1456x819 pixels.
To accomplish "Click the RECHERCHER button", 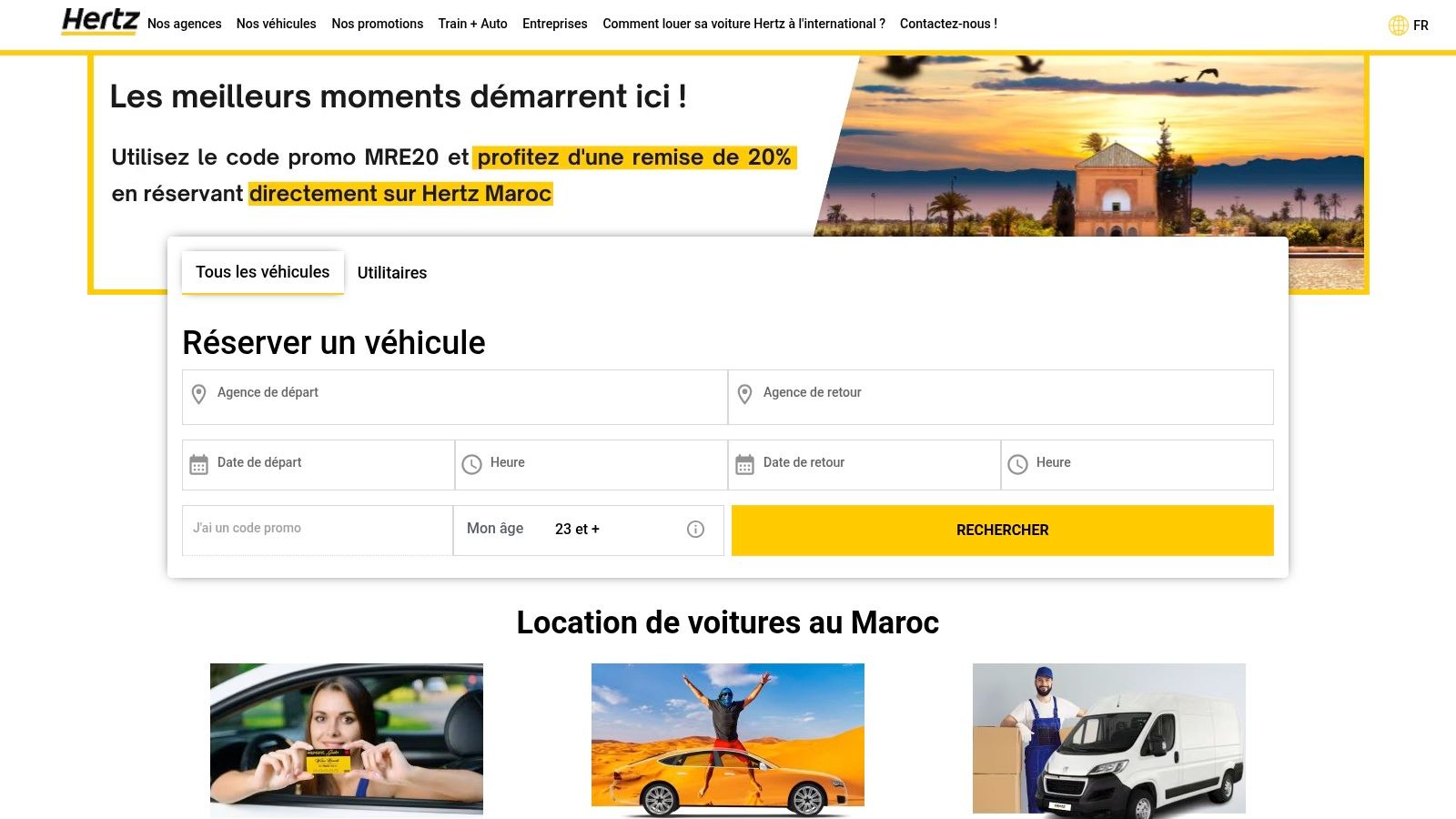I will (1003, 531).
